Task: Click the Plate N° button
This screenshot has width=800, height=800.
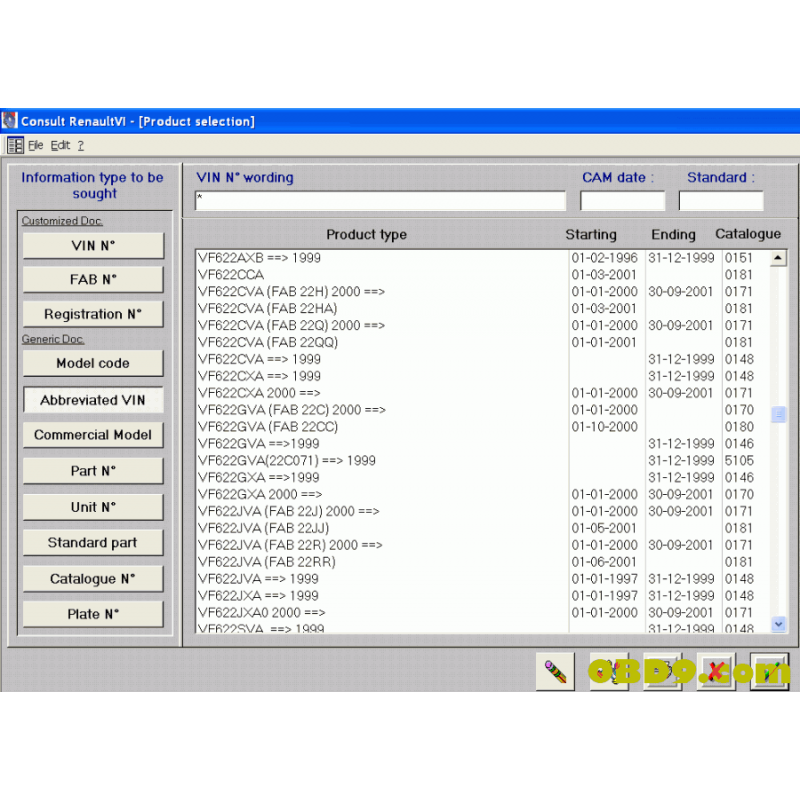Action: (x=93, y=614)
